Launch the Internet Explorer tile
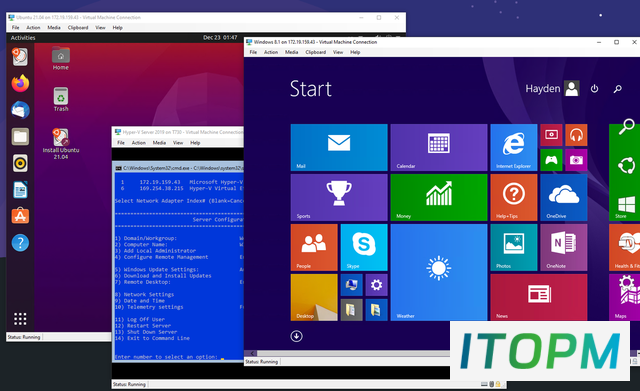 click(513, 147)
